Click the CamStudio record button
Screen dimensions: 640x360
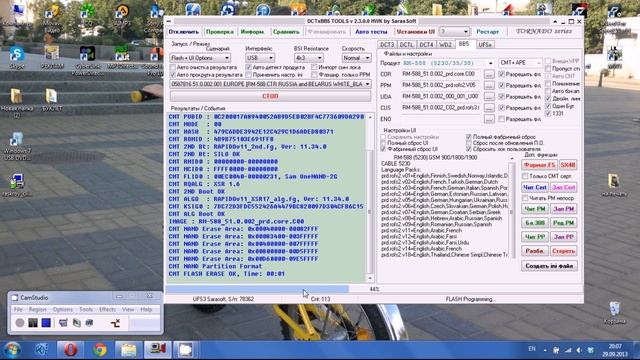[20, 323]
